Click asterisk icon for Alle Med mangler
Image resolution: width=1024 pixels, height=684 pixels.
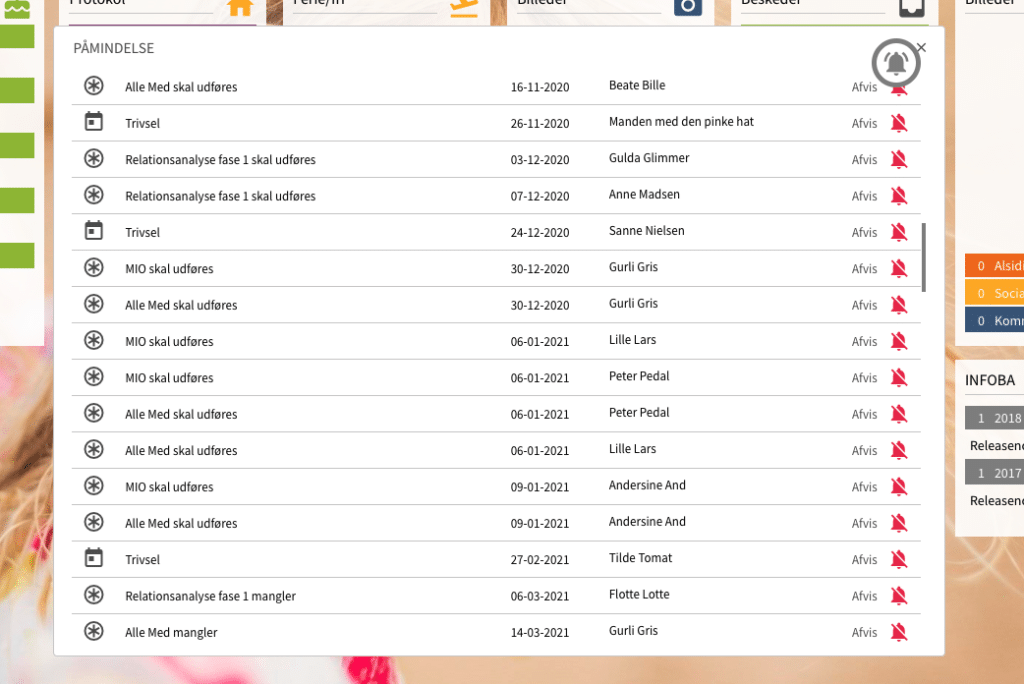coord(93,631)
